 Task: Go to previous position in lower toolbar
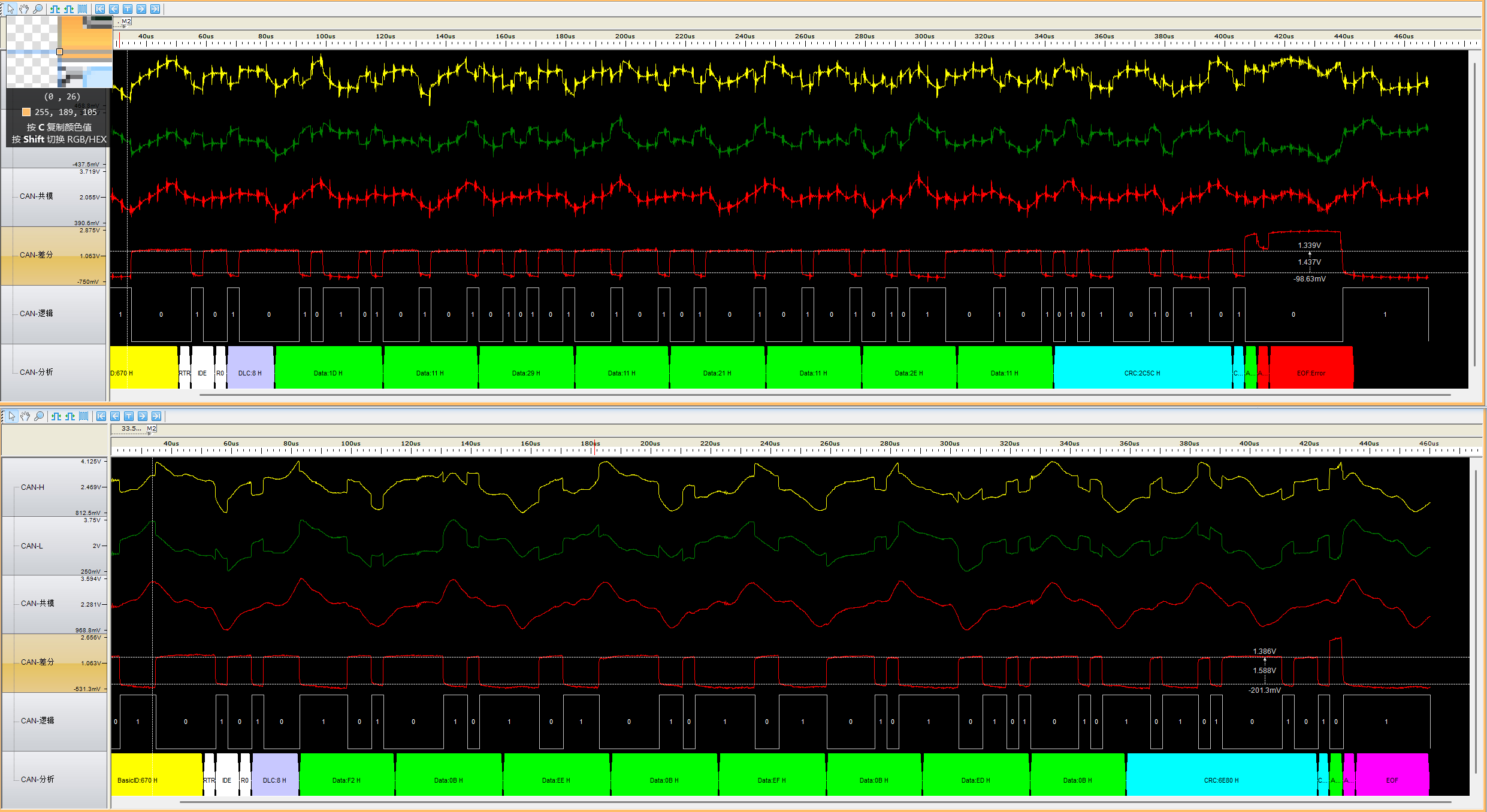115,416
